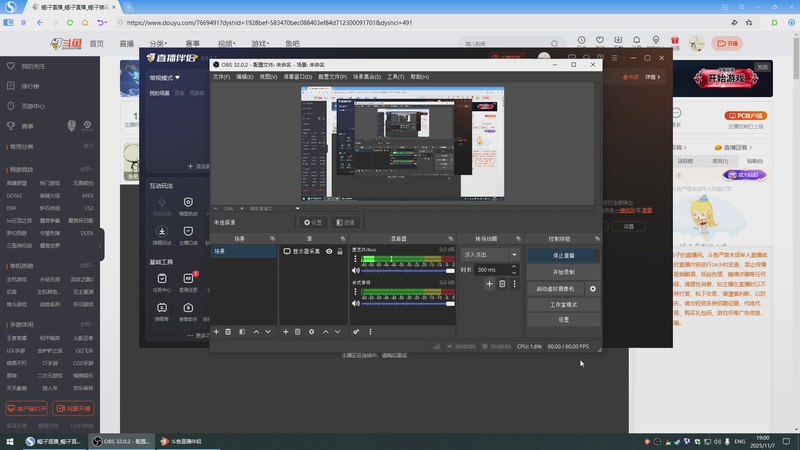800x450 pixels.
Task: Pop out the controls dock icon
Action: pos(597,238)
